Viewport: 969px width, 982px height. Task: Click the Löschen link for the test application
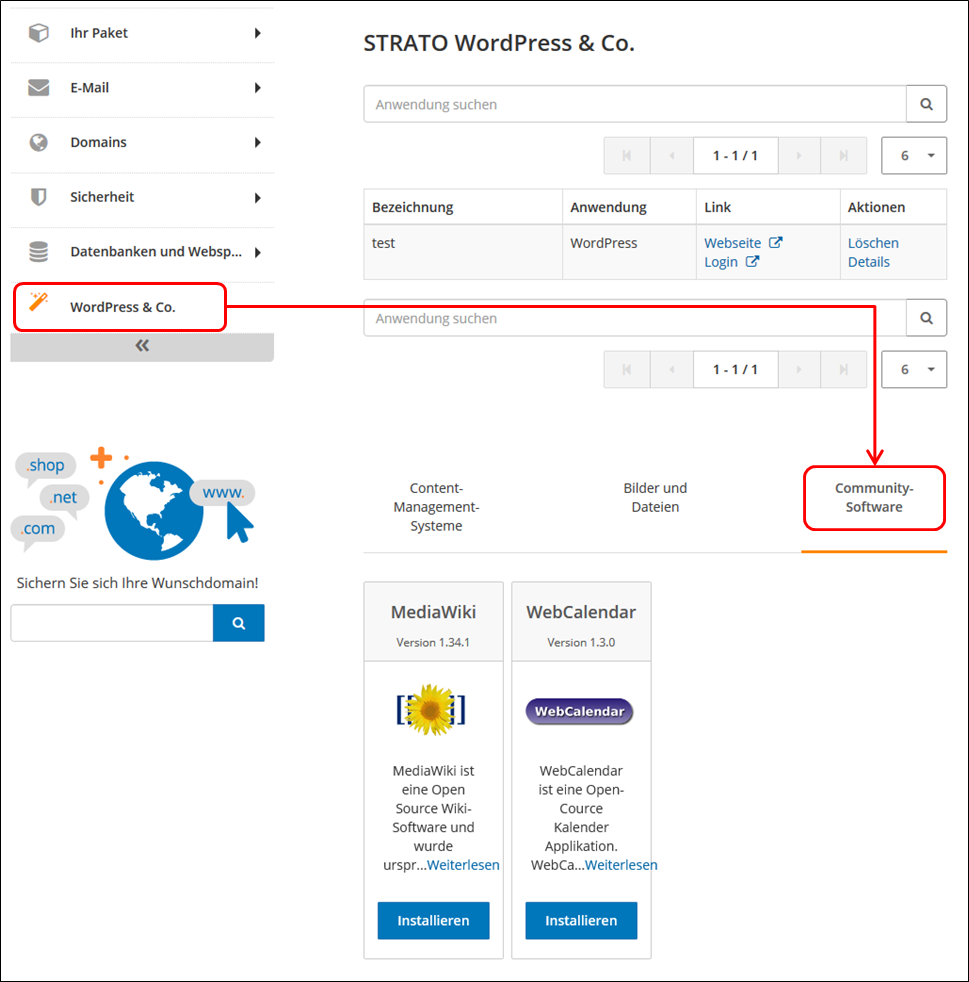[872, 242]
